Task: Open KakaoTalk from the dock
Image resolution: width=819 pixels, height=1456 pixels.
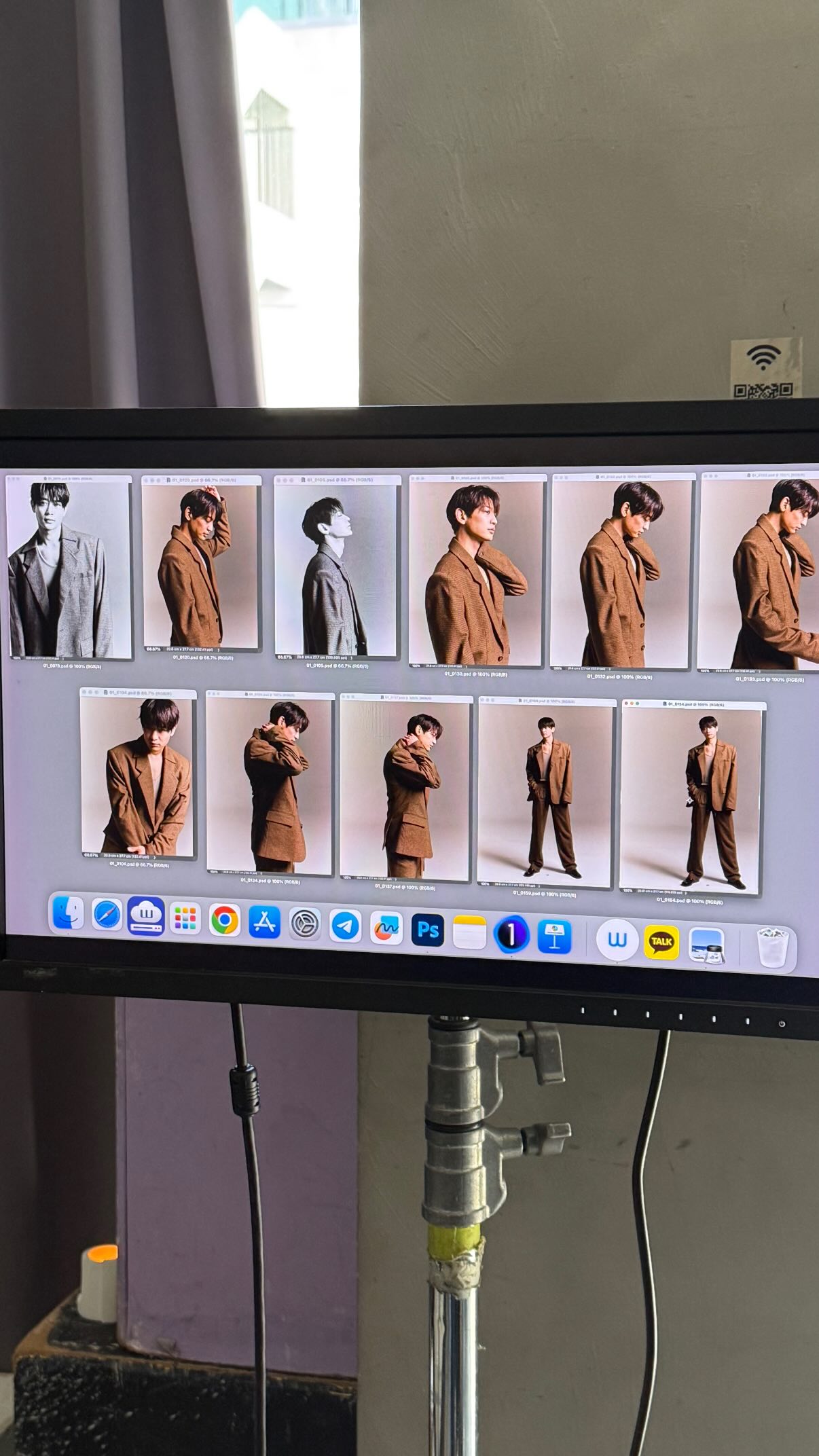Action: [661, 942]
